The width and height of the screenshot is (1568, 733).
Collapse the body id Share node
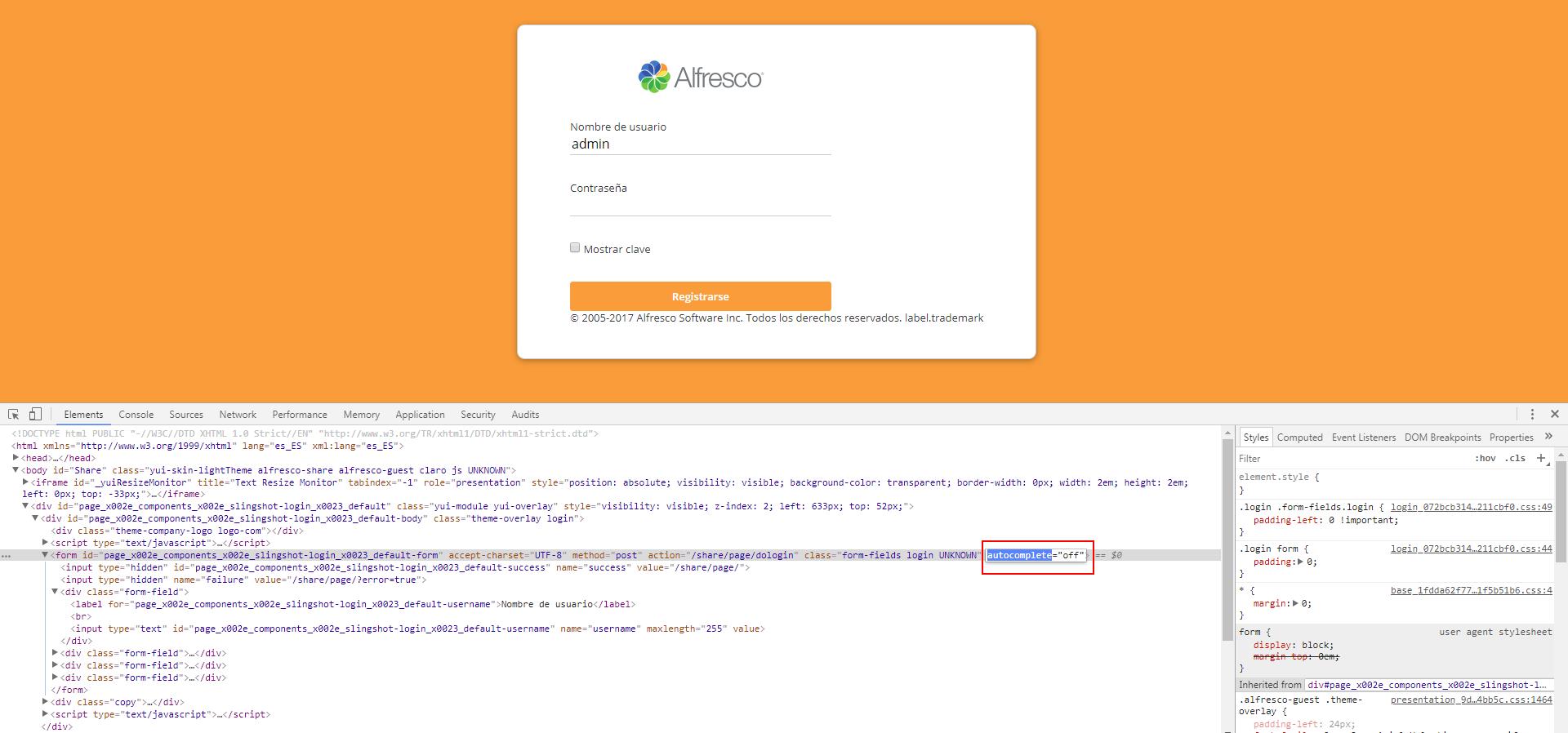(16, 470)
